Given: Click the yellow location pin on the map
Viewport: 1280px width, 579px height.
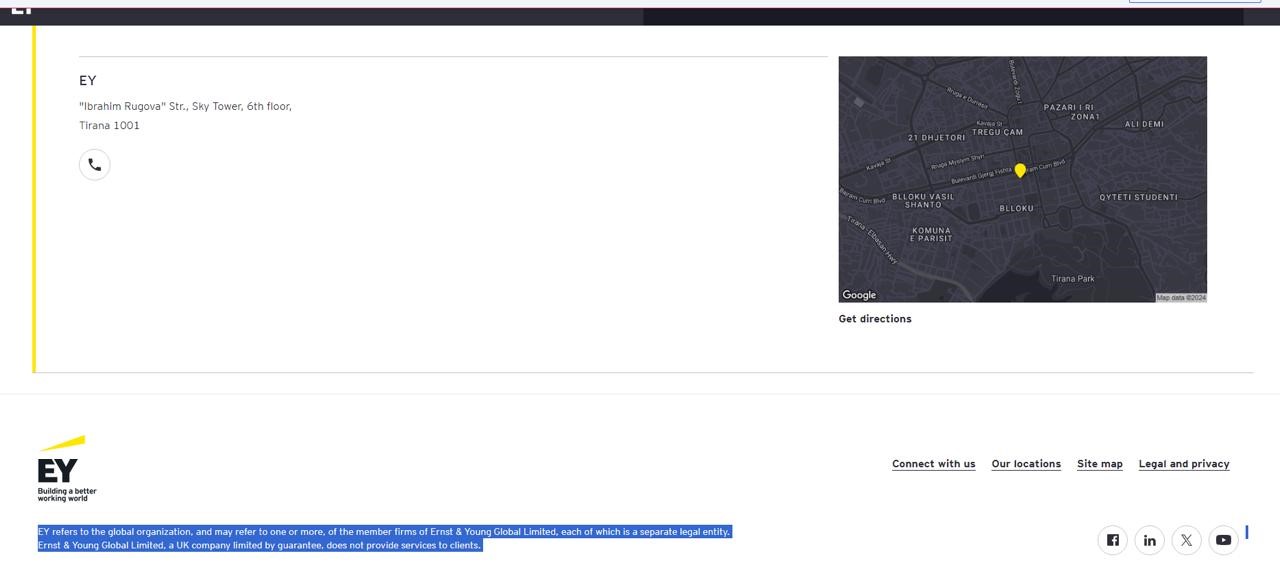Looking at the screenshot, I should point(1020,171).
